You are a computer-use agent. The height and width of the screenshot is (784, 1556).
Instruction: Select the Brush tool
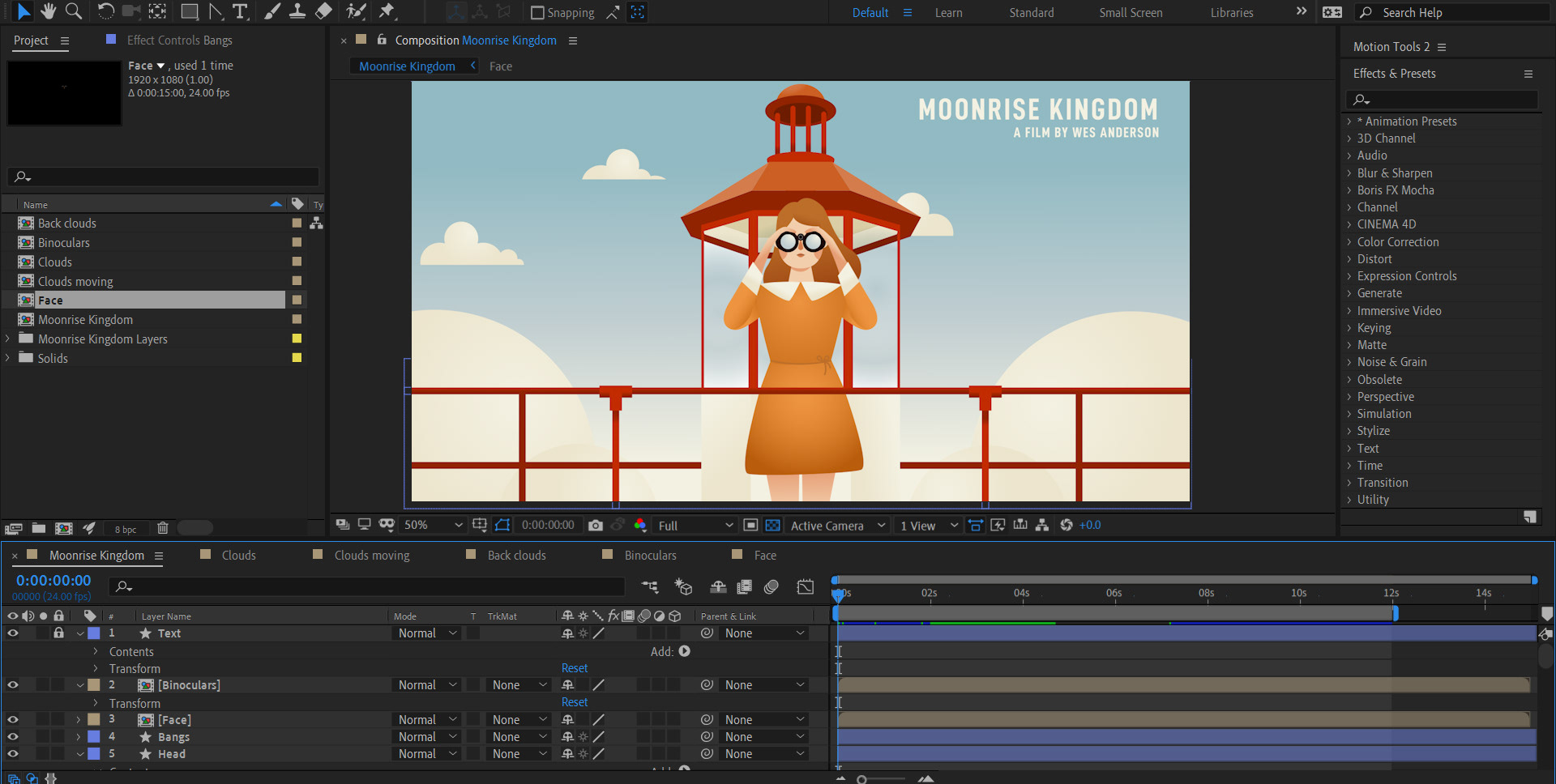coord(272,11)
